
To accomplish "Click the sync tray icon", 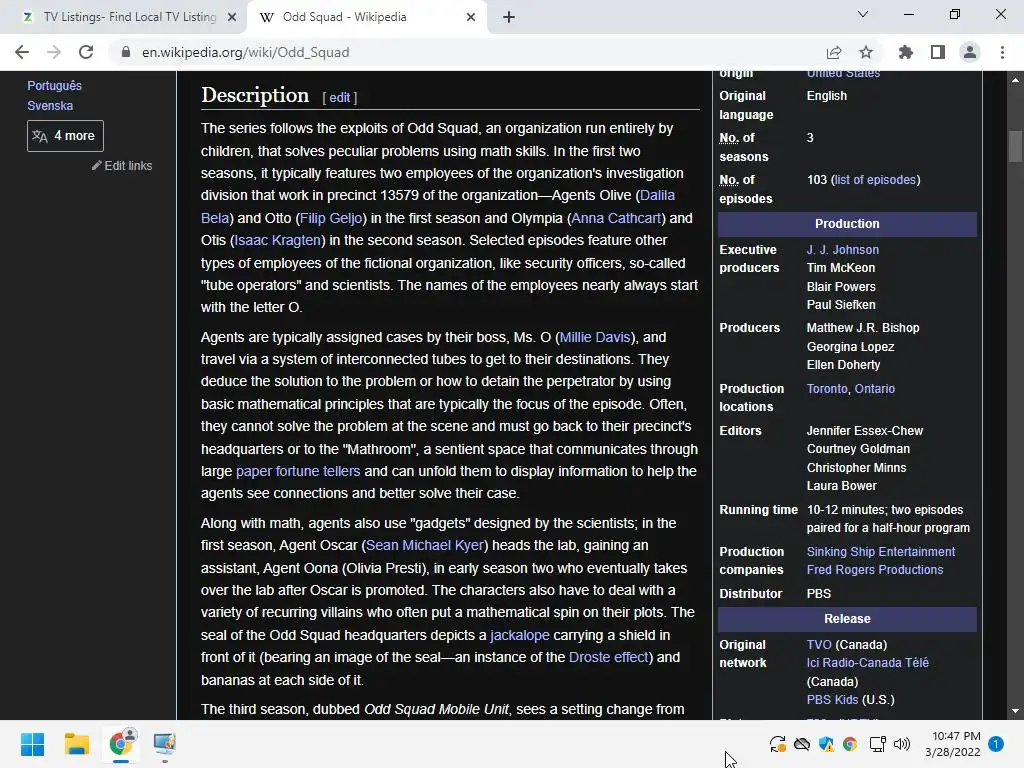I will coord(777,744).
